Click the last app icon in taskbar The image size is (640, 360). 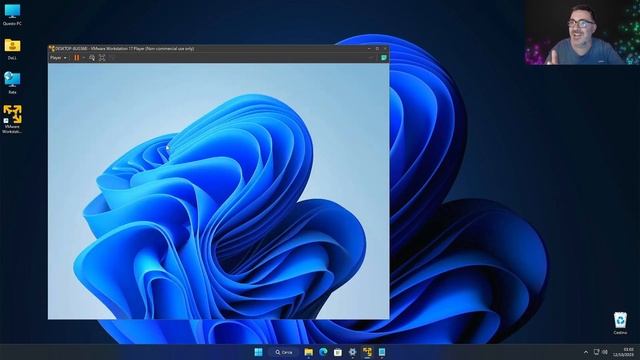coord(382,352)
